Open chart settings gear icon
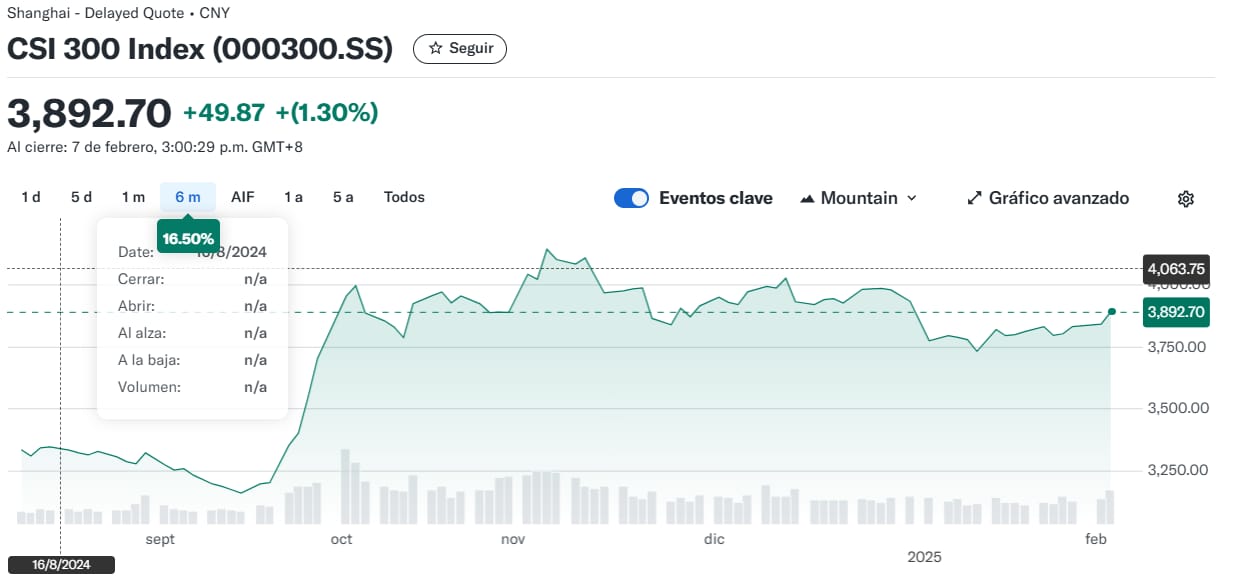The width and height of the screenshot is (1240, 577). (x=1186, y=199)
